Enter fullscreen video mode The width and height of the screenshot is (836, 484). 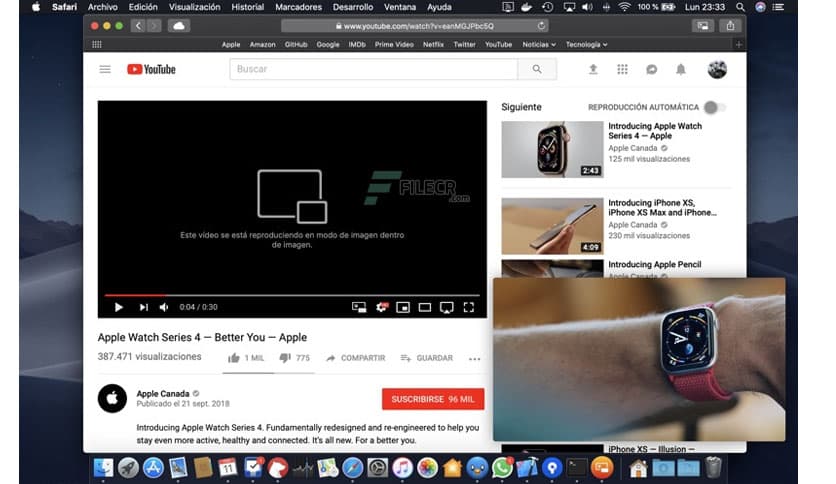point(469,307)
